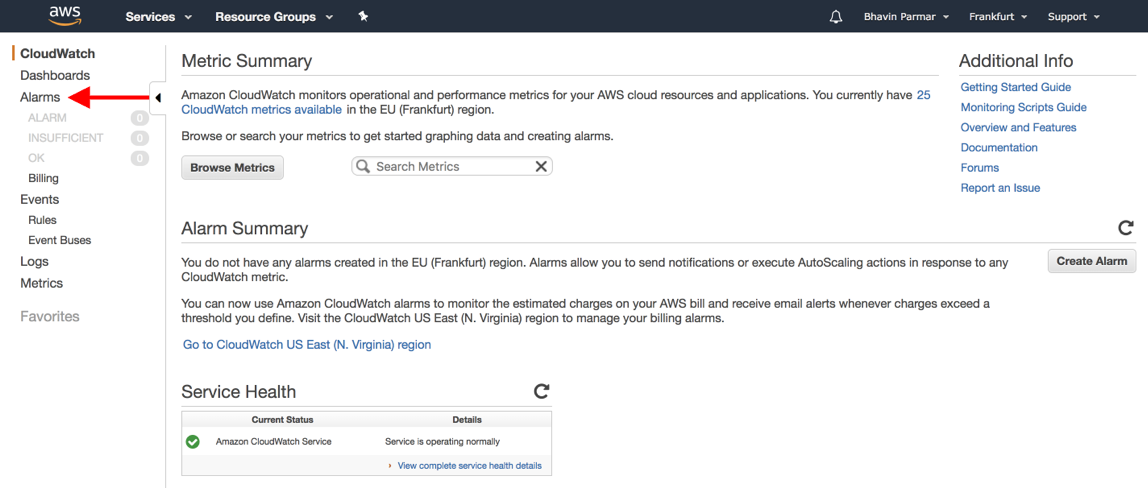Click the magnifier icon in Search Metrics

pos(363,167)
